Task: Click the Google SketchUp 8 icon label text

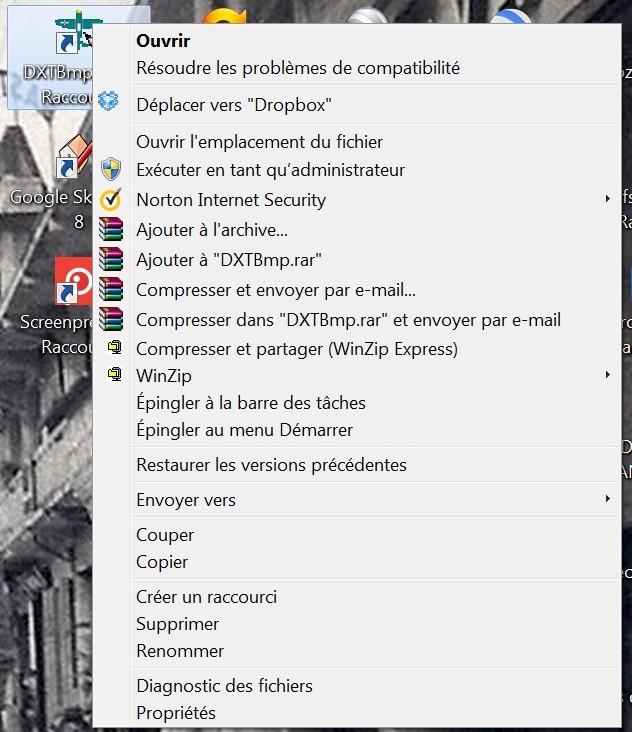Action: click(51, 209)
